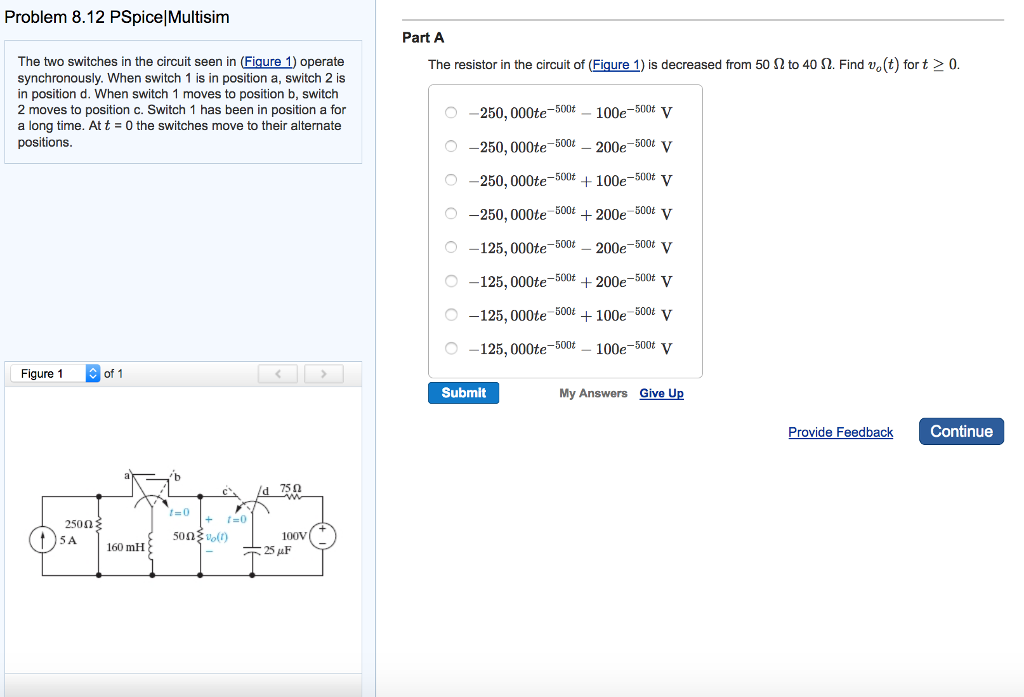
Task: Choose the third option −250,000te + 100e
Action: coord(452,180)
